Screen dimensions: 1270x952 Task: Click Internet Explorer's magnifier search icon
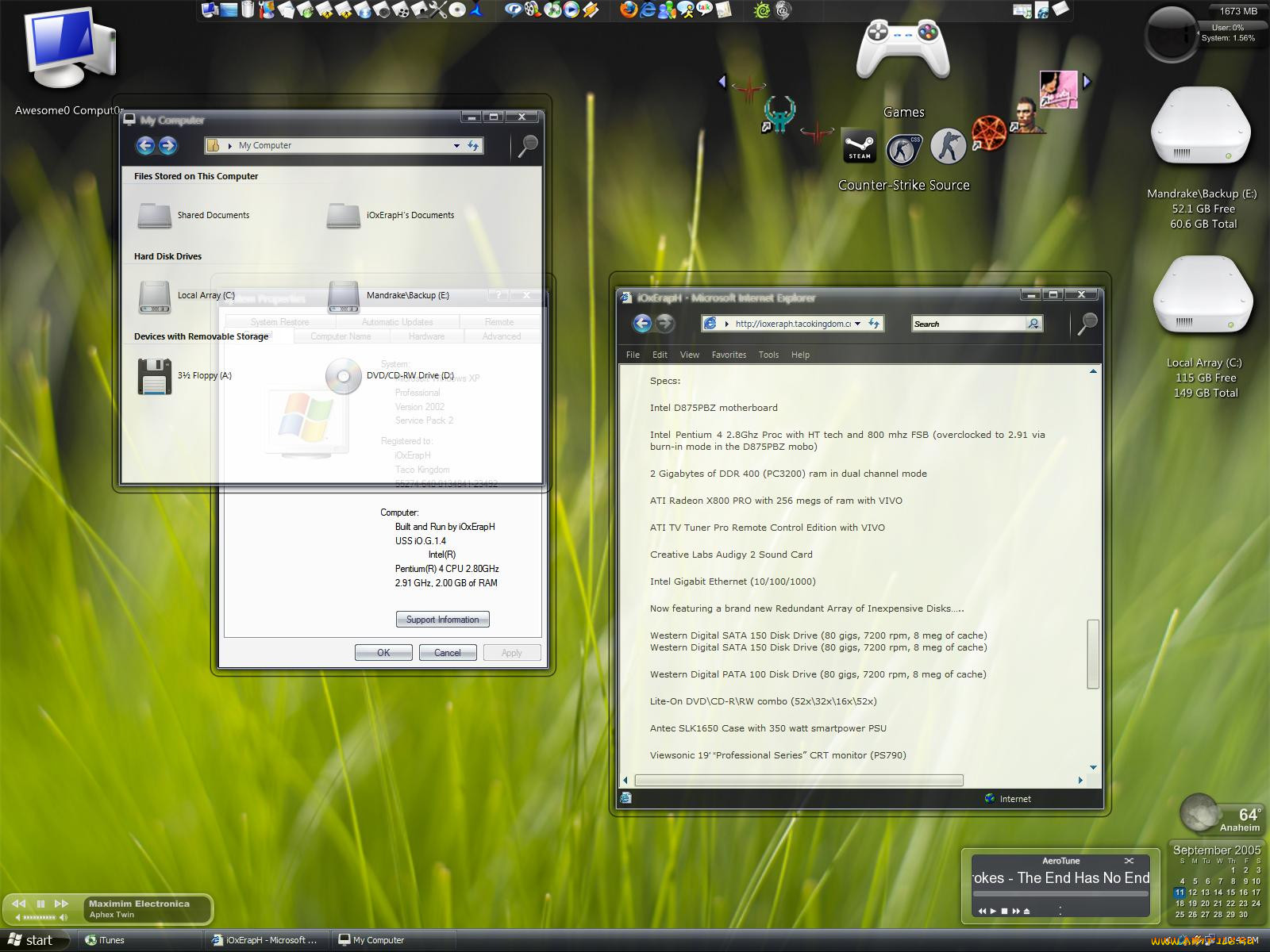(1087, 324)
